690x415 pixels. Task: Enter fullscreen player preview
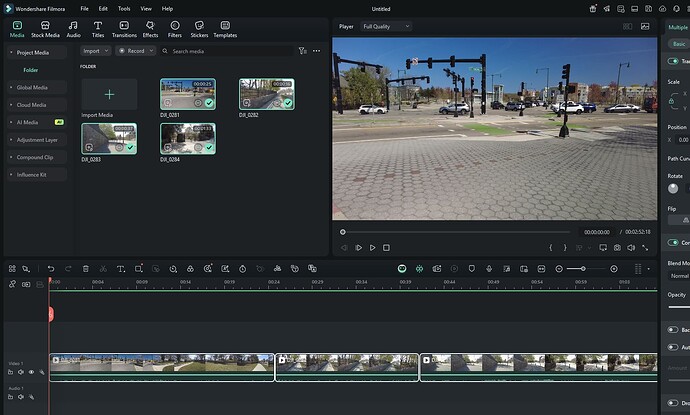tap(645, 248)
